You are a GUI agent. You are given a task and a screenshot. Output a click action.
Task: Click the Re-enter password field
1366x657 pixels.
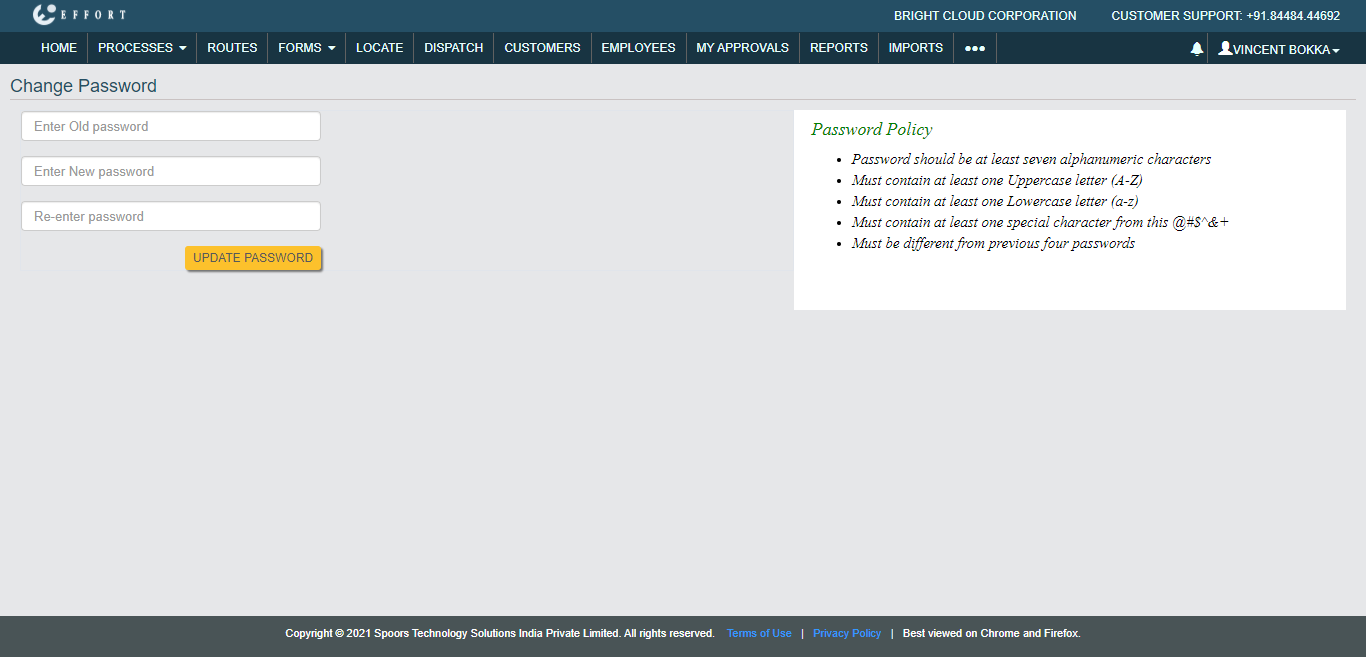click(x=171, y=217)
